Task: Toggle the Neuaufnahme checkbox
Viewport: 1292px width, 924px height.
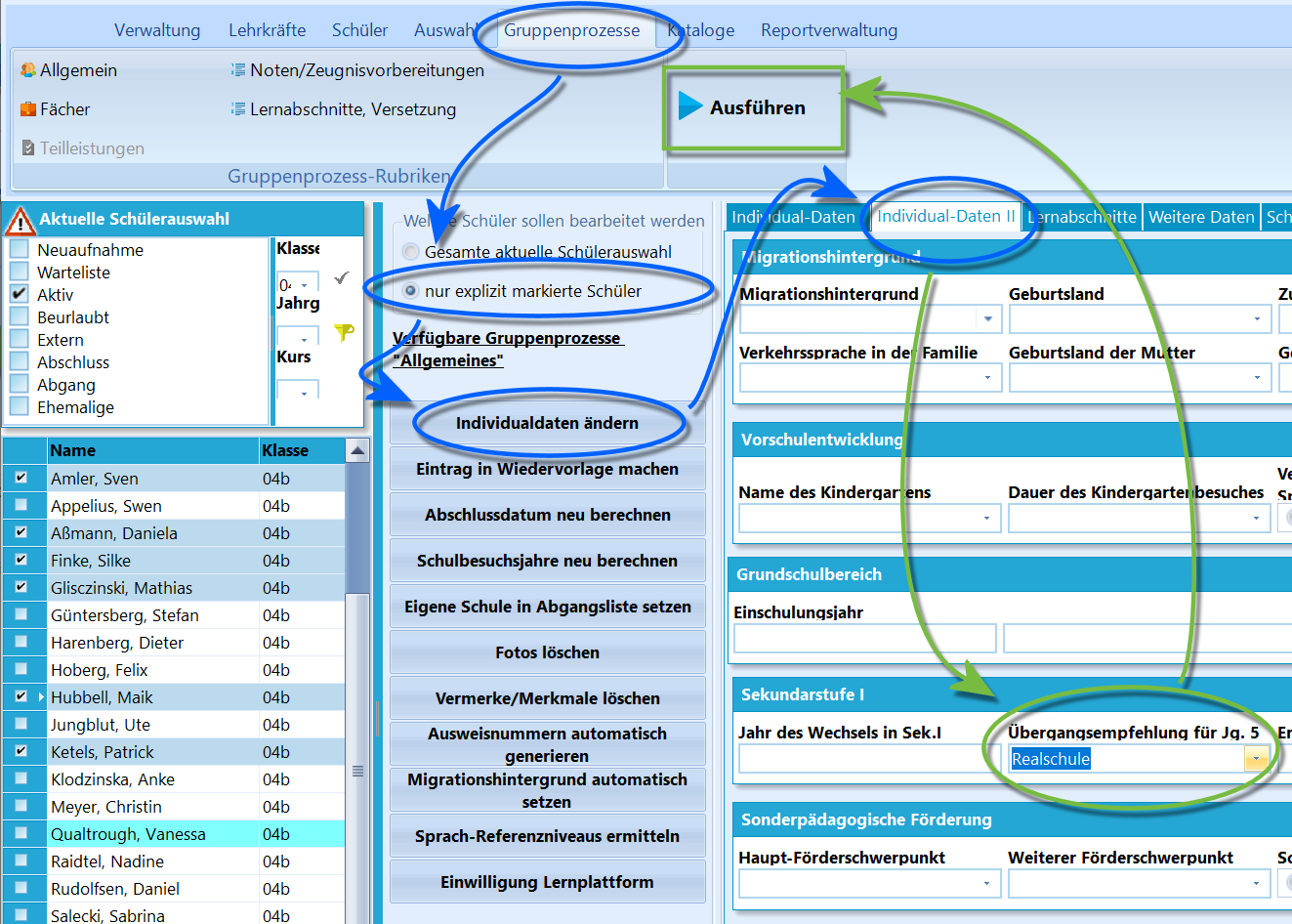Action: pos(19,249)
